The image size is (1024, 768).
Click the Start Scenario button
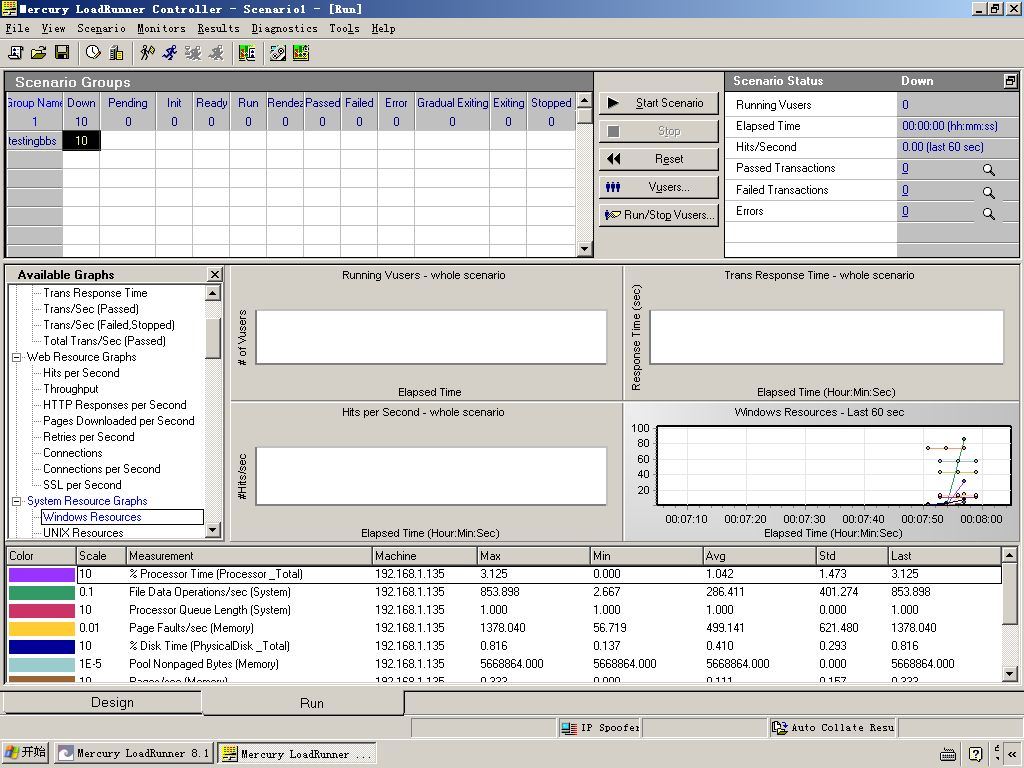(659, 103)
